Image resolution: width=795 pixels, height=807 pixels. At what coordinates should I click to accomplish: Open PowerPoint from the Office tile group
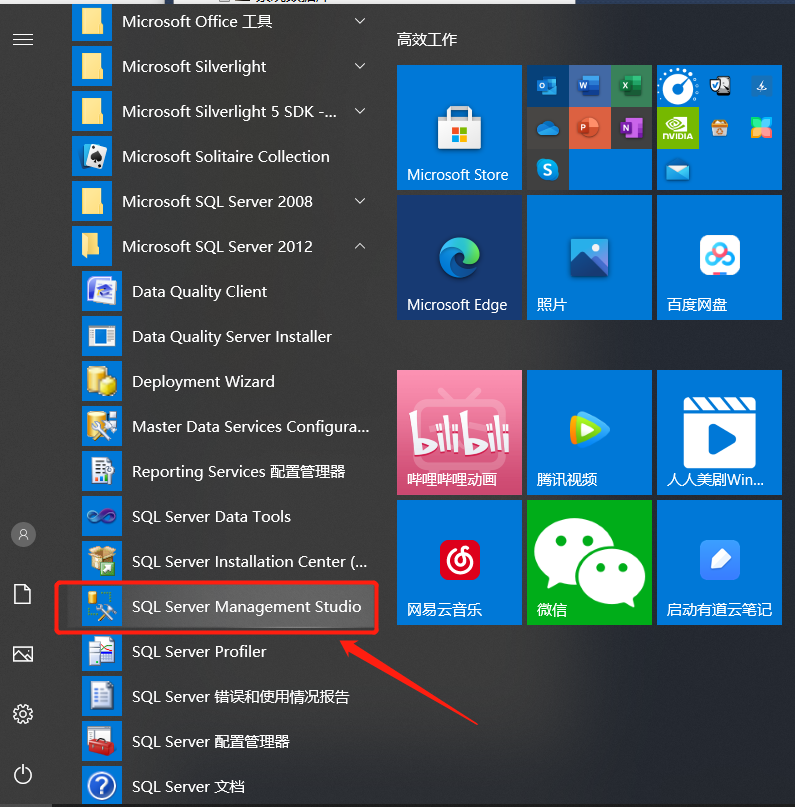[x=590, y=128]
